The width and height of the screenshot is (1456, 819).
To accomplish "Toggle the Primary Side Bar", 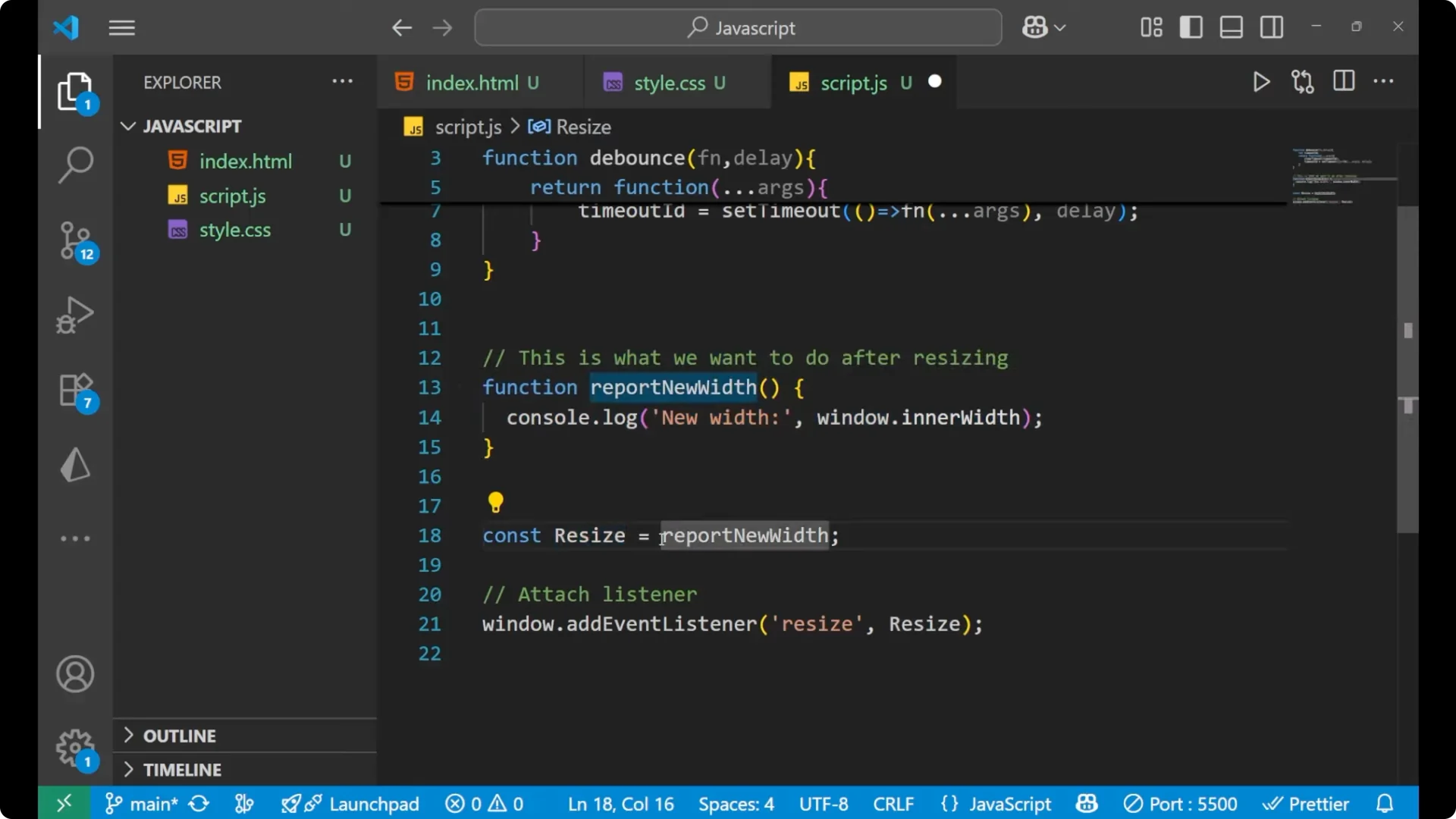I will coord(1191,27).
